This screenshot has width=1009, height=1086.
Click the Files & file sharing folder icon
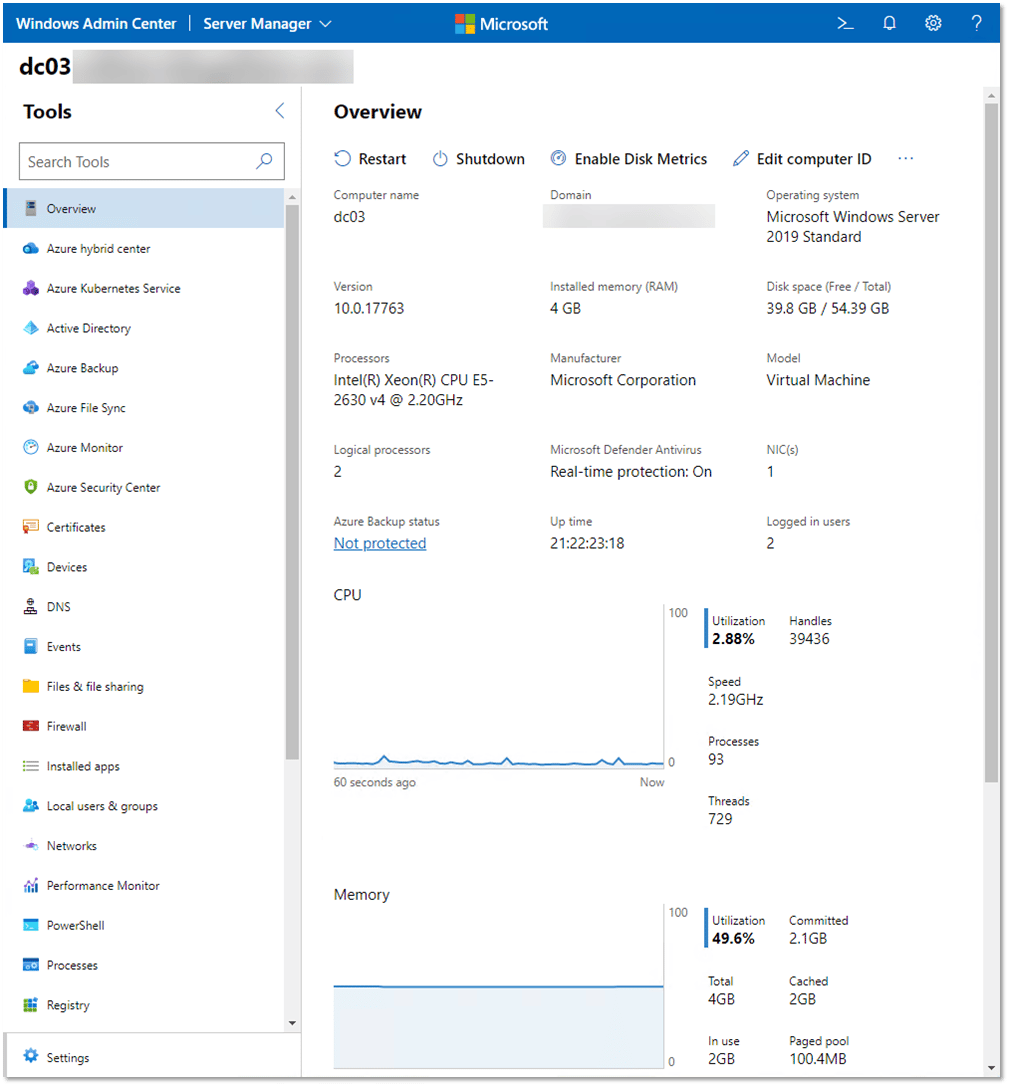(30, 686)
